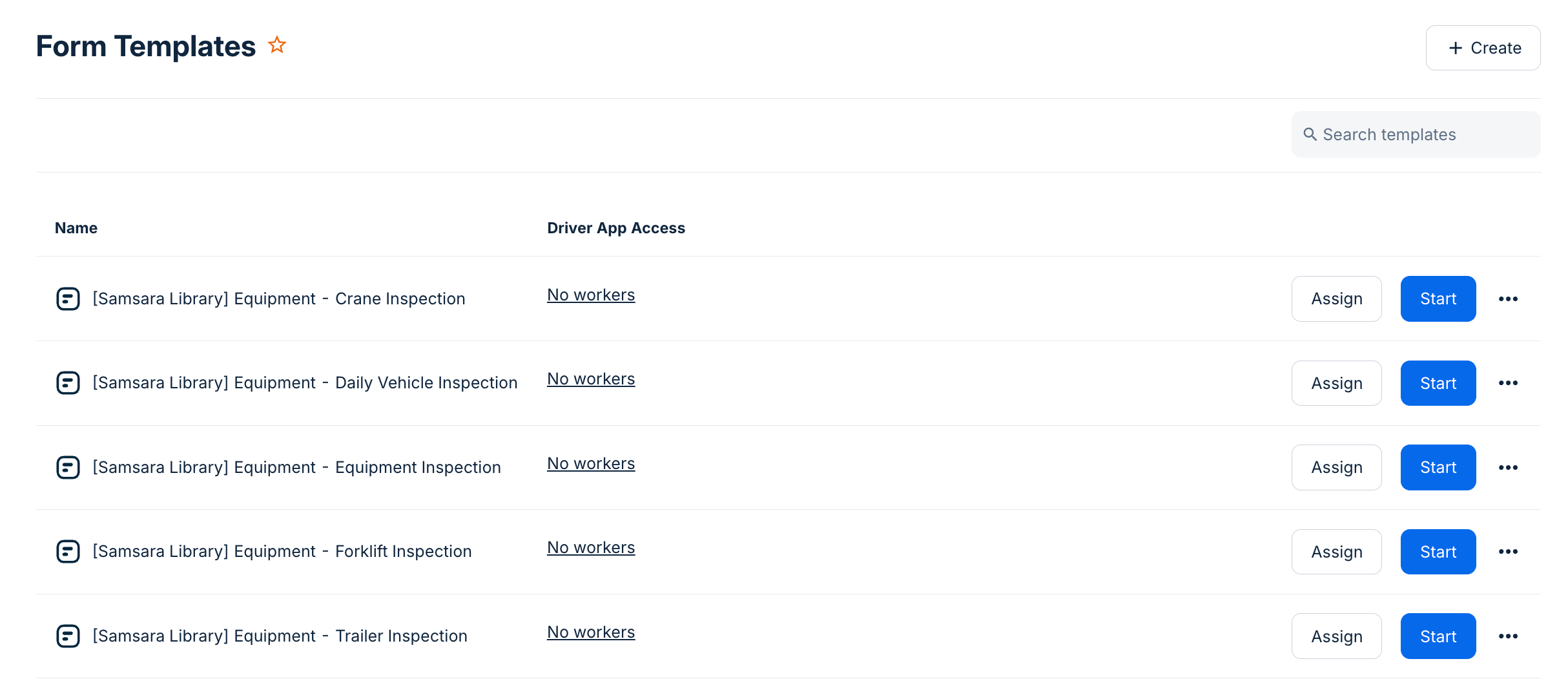Open the Equipment Inspection template name
Image resolution: width=1568 pixels, height=681 pixels.
click(296, 467)
